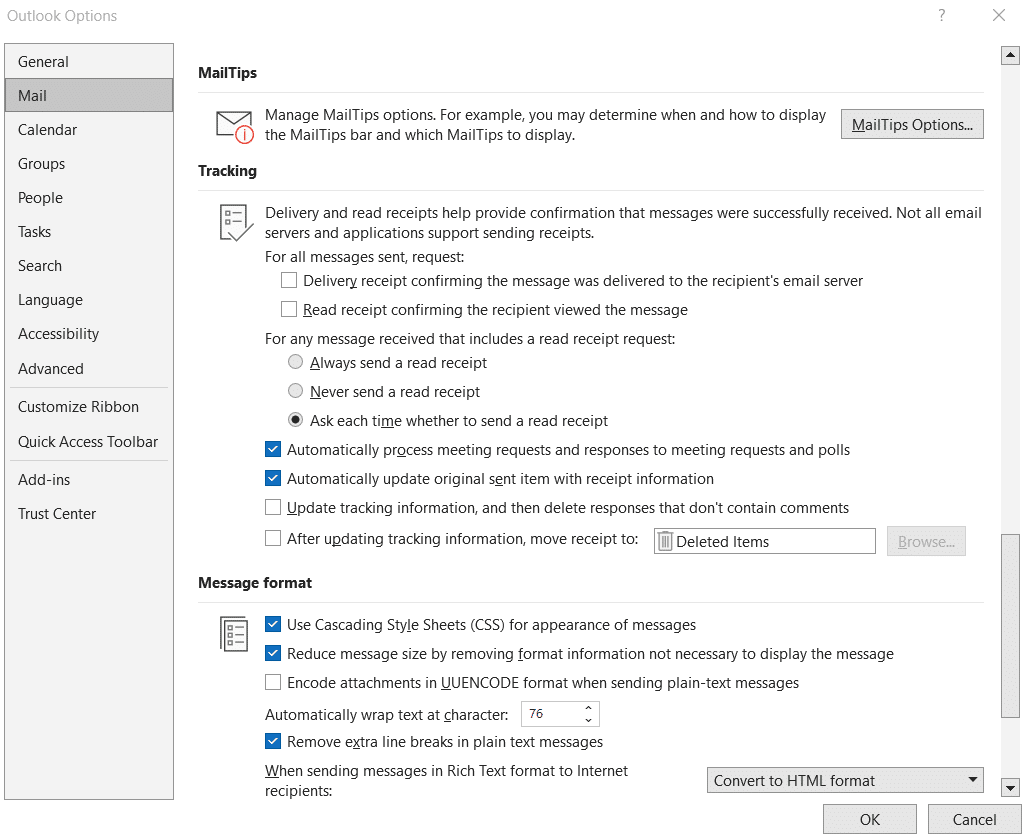Click the scrollbar down arrow
This screenshot has height=838, width=1022.
tap(1010, 788)
